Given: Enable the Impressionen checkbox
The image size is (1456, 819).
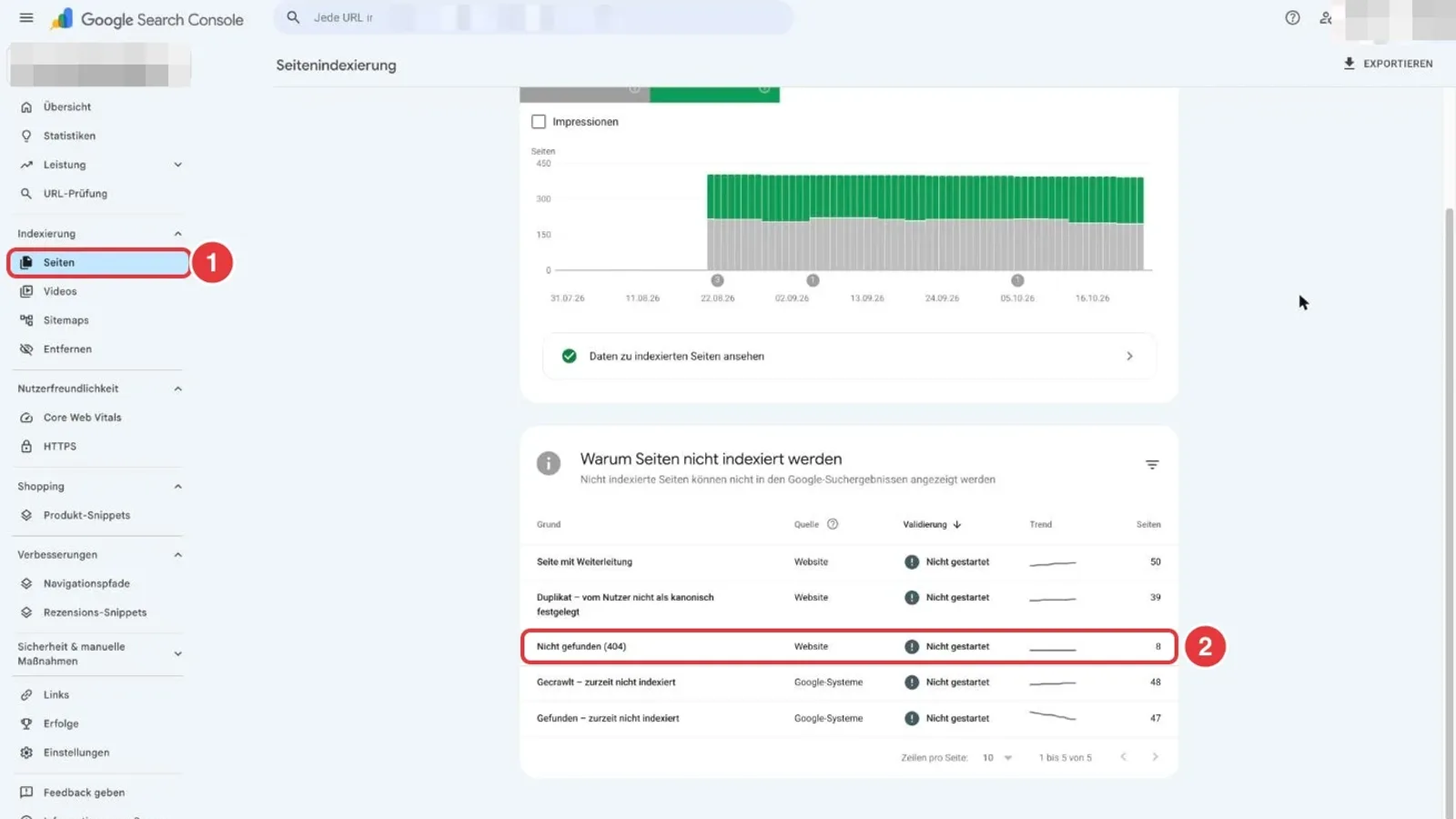Looking at the screenshot, I should tap(539, 122).
